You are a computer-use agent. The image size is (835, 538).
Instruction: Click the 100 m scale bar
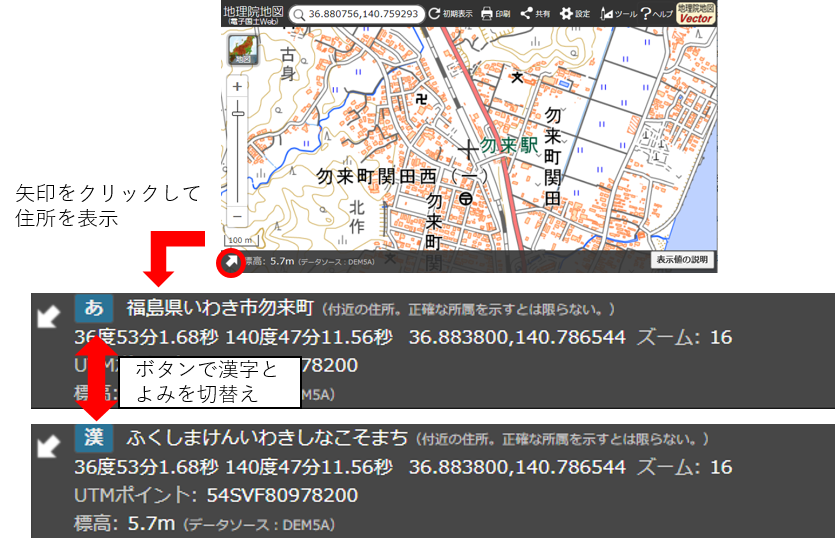point(242,241)
